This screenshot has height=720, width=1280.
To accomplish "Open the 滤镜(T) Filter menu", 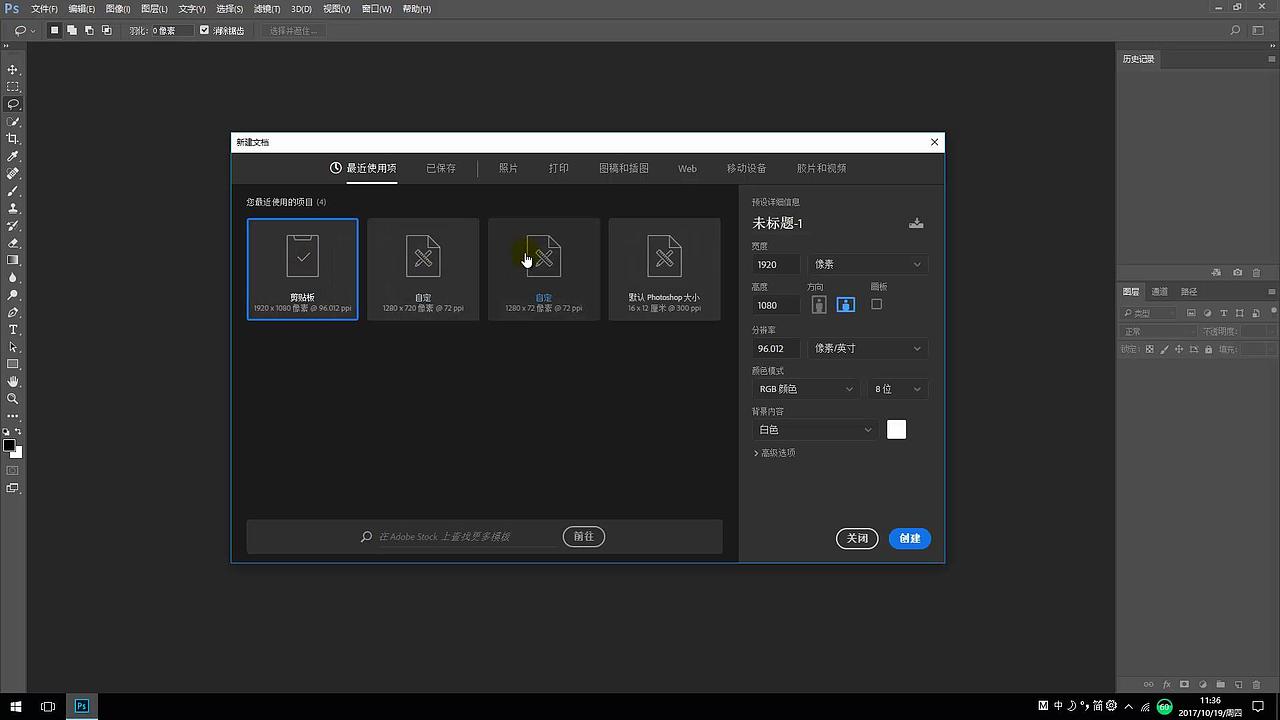I will (267, 9).
